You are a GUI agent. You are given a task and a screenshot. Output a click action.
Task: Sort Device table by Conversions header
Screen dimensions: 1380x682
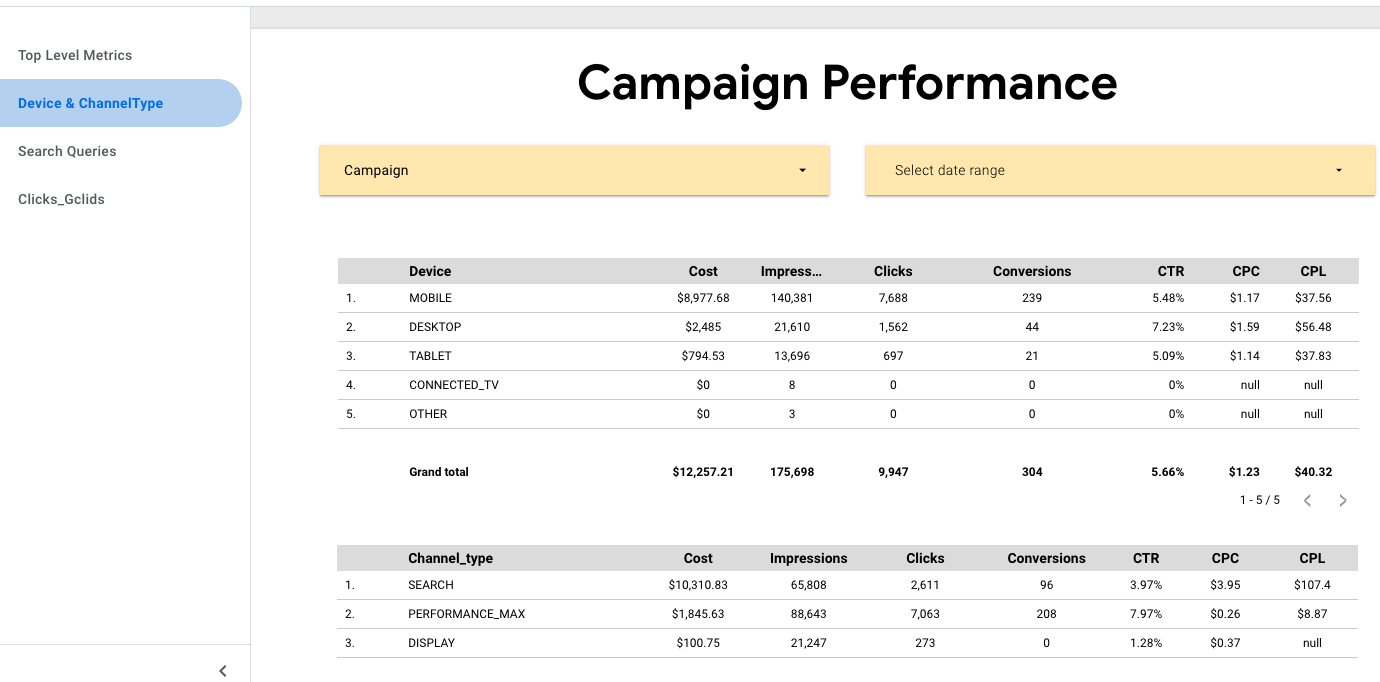(x=1031, y=271)
